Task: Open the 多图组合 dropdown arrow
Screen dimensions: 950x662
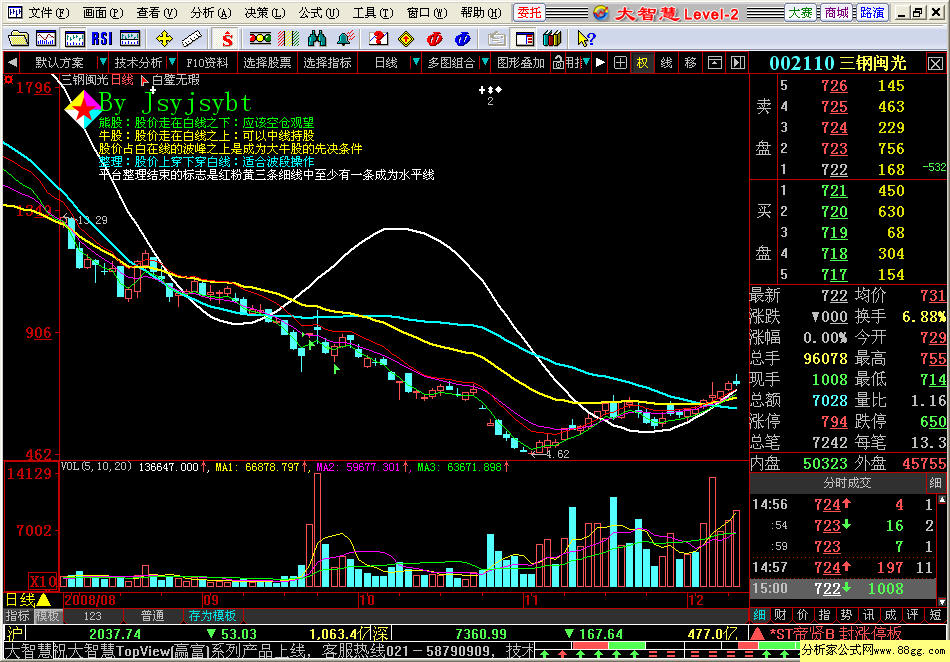Action: pyautogui.click(x=485, y=62)
